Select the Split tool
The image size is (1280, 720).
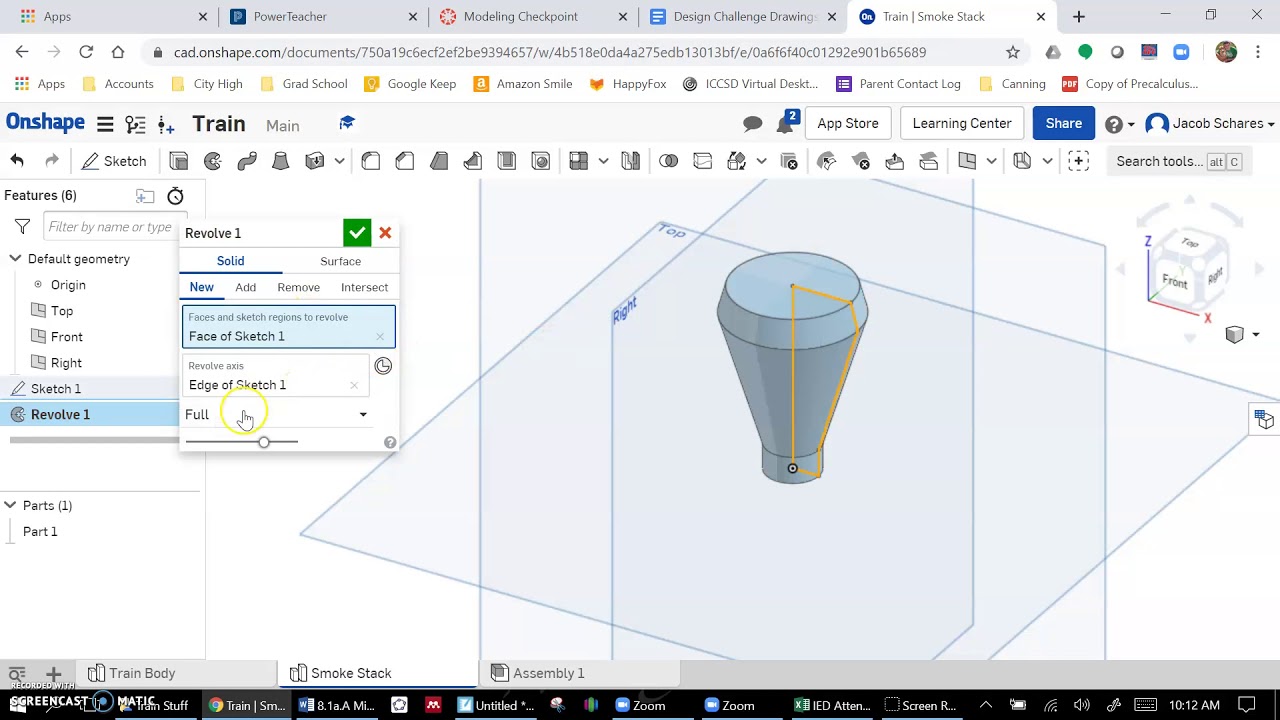coord(702,161)
